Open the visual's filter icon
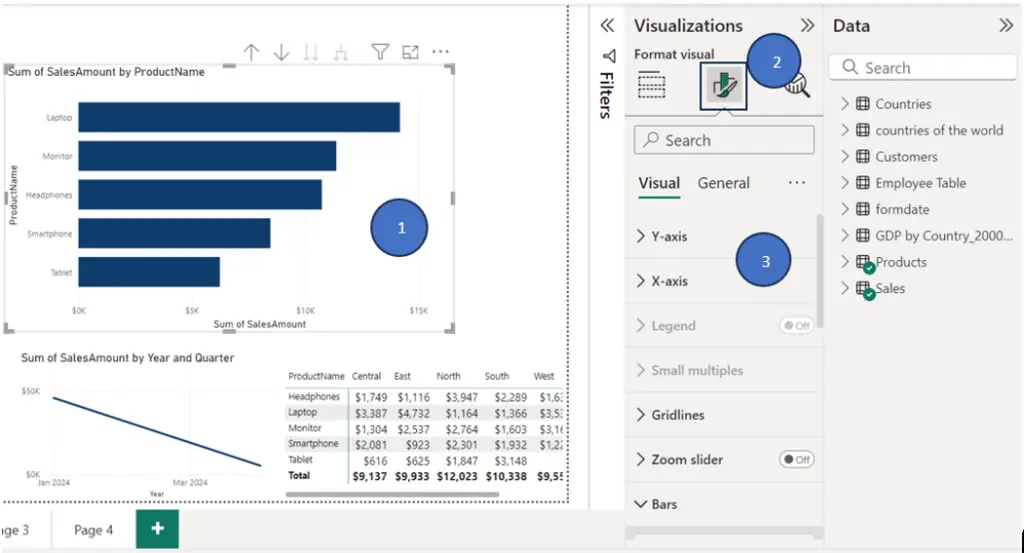The image size is (1024, 553). coord(380,52)
